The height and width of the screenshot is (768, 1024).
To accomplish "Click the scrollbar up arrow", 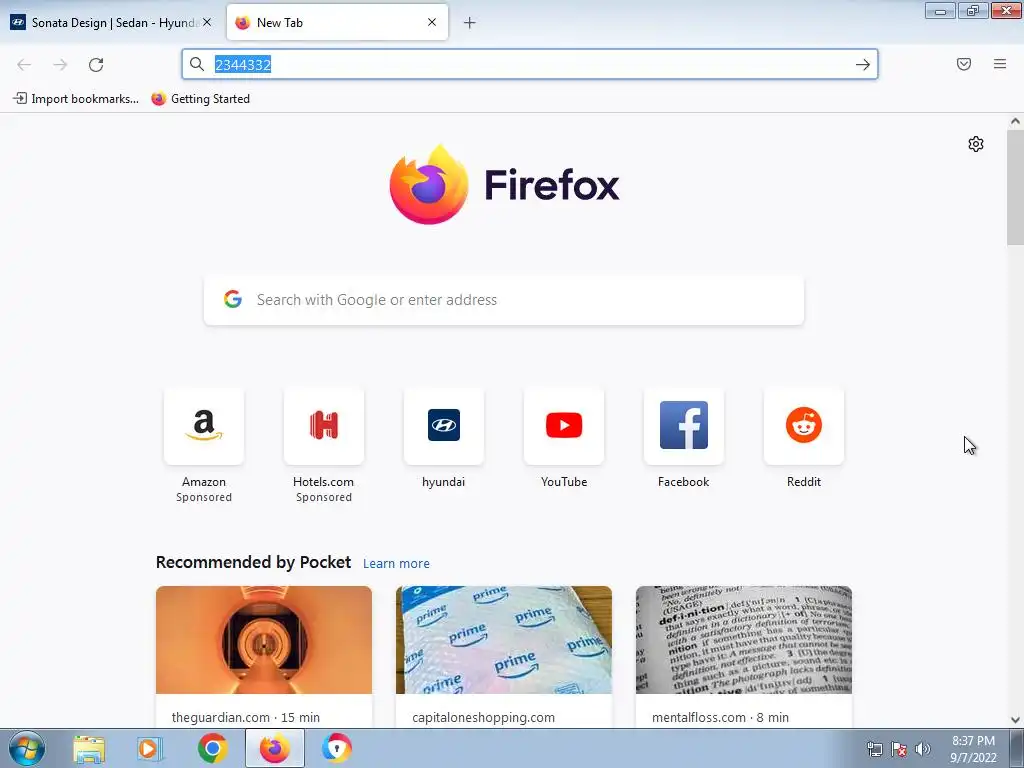I will (x=1015, y=121).
